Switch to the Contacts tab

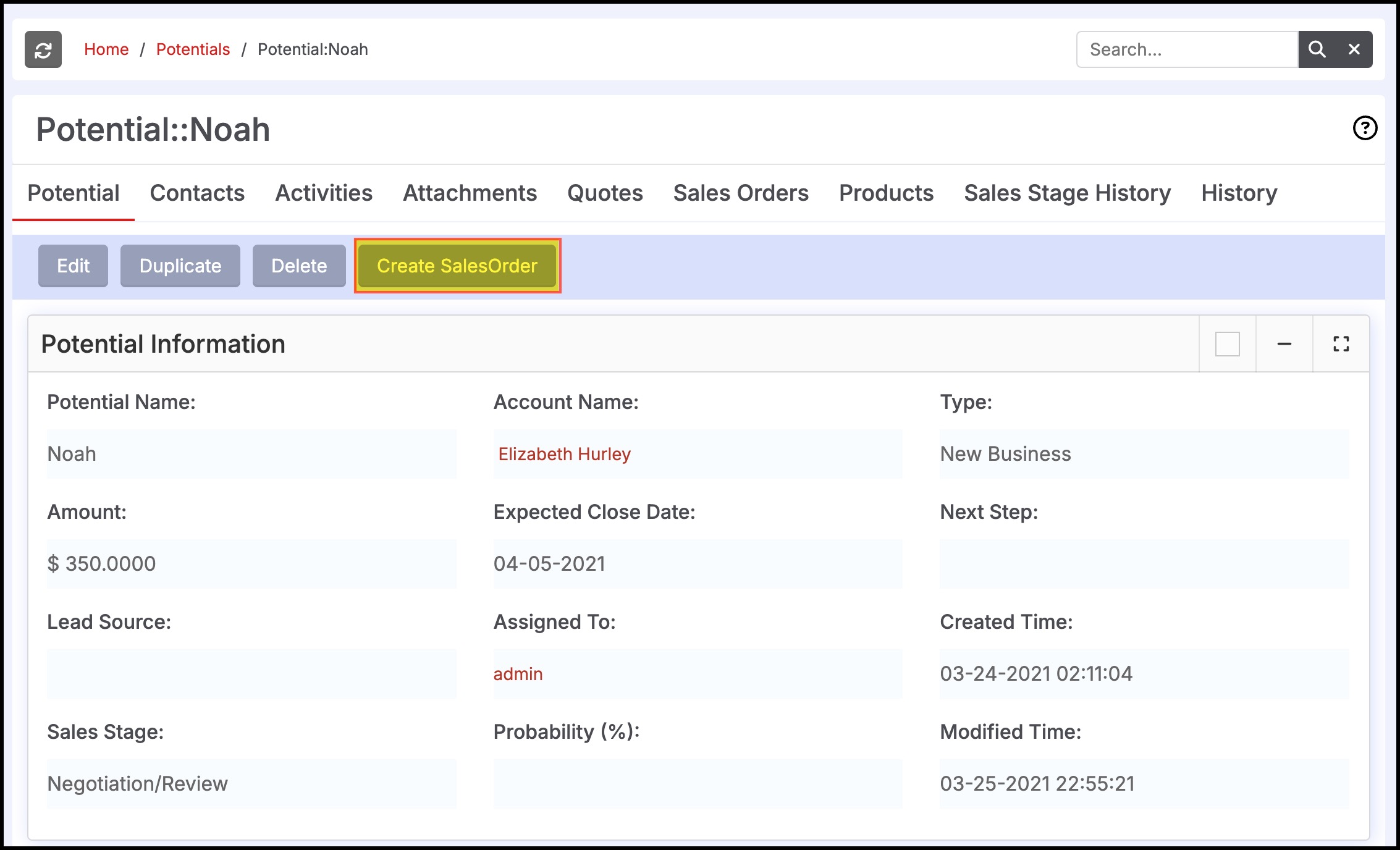197,193
